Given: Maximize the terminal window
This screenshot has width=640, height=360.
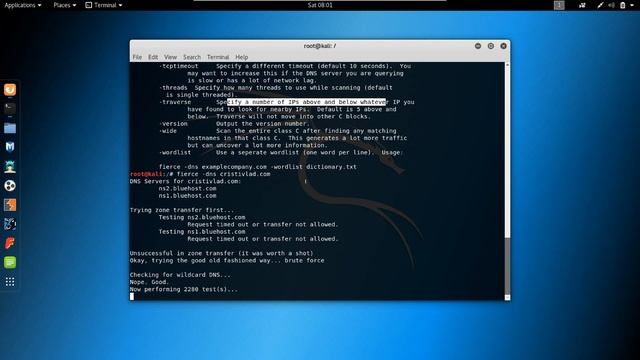Looking at the screenshot, I should click(x=491, y=46).
